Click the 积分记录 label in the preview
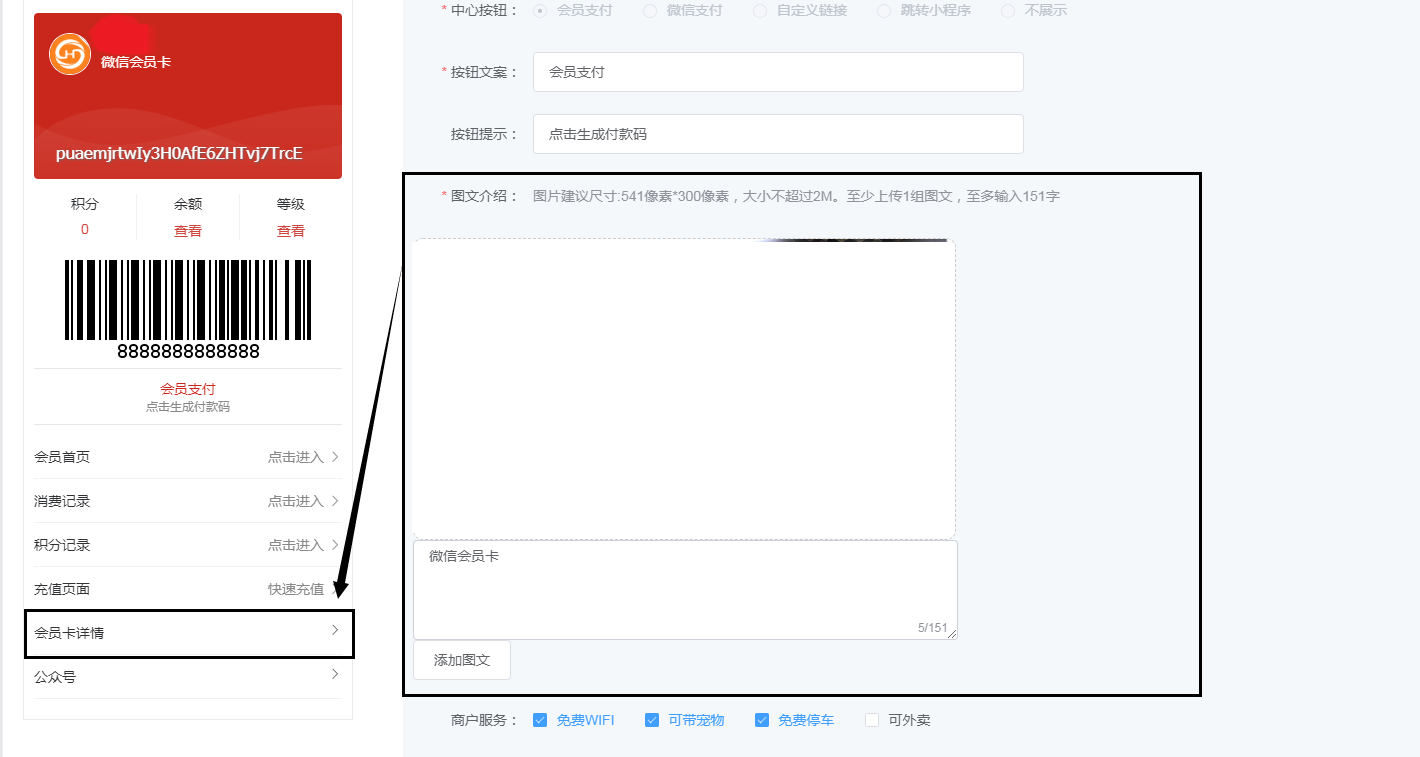The image size is (1420, 757). click(62, 545)
